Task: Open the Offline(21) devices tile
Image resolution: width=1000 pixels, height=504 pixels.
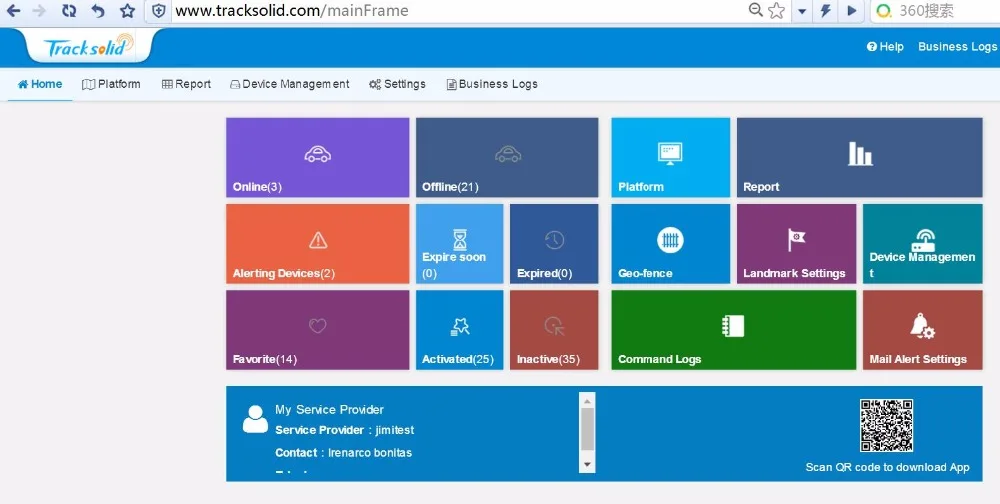Action: 507,158
